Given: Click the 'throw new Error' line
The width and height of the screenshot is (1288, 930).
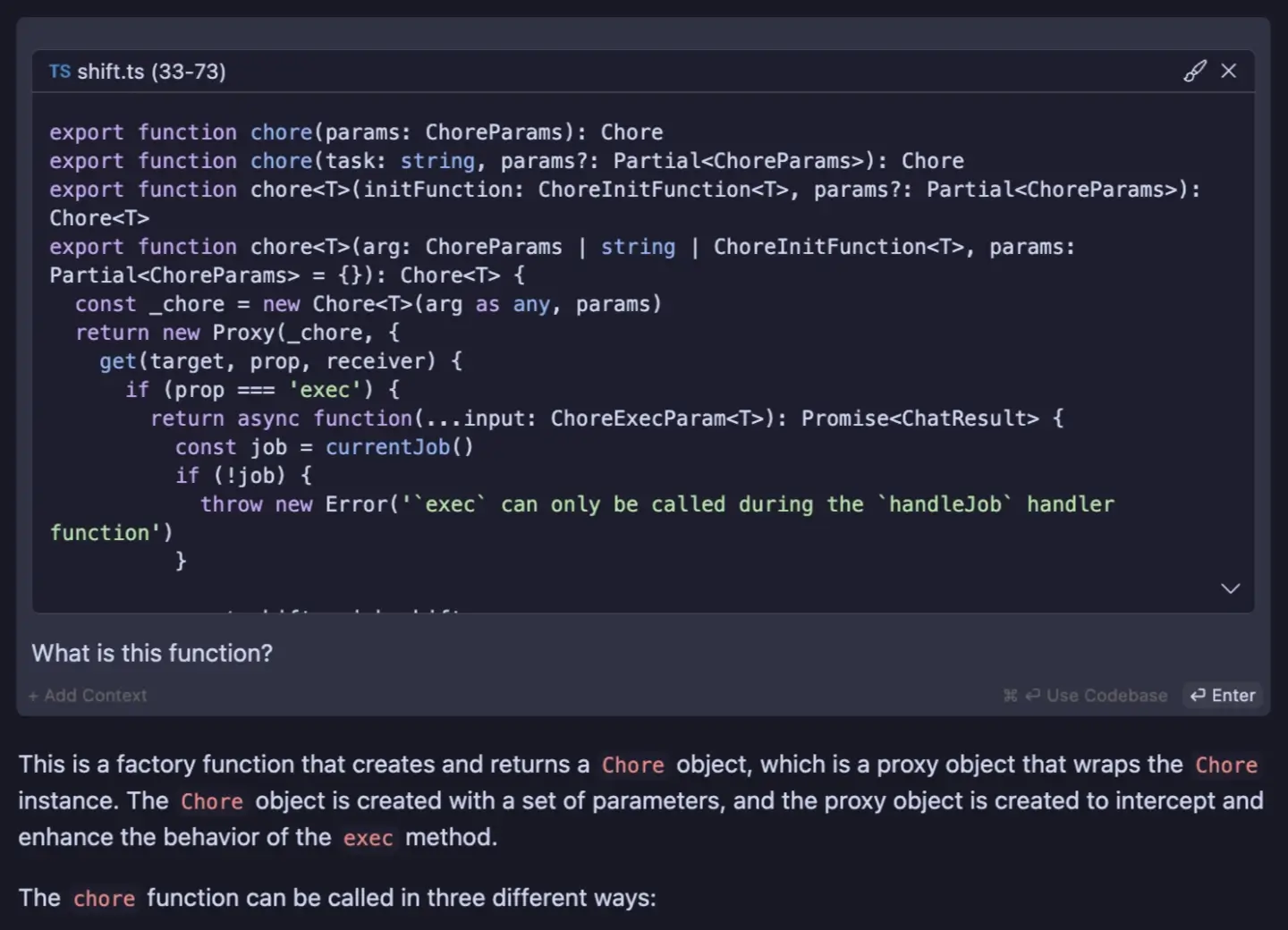Looking at the screenshot, I should [657, 504].
